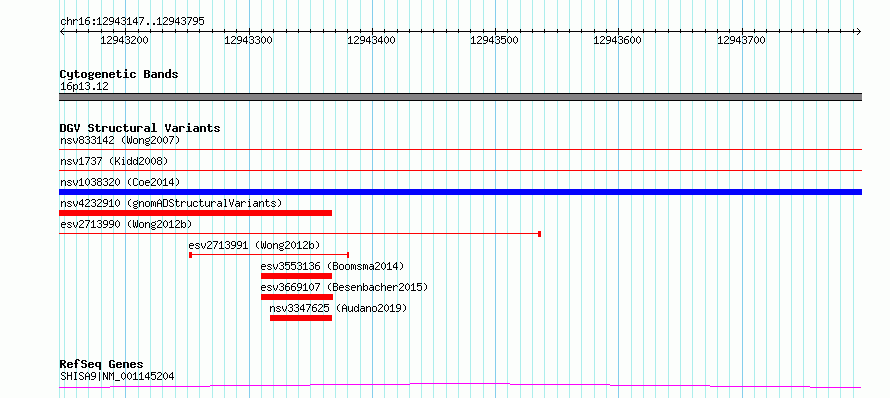Click the red esv3669107 variant bar

coord(297,297)
